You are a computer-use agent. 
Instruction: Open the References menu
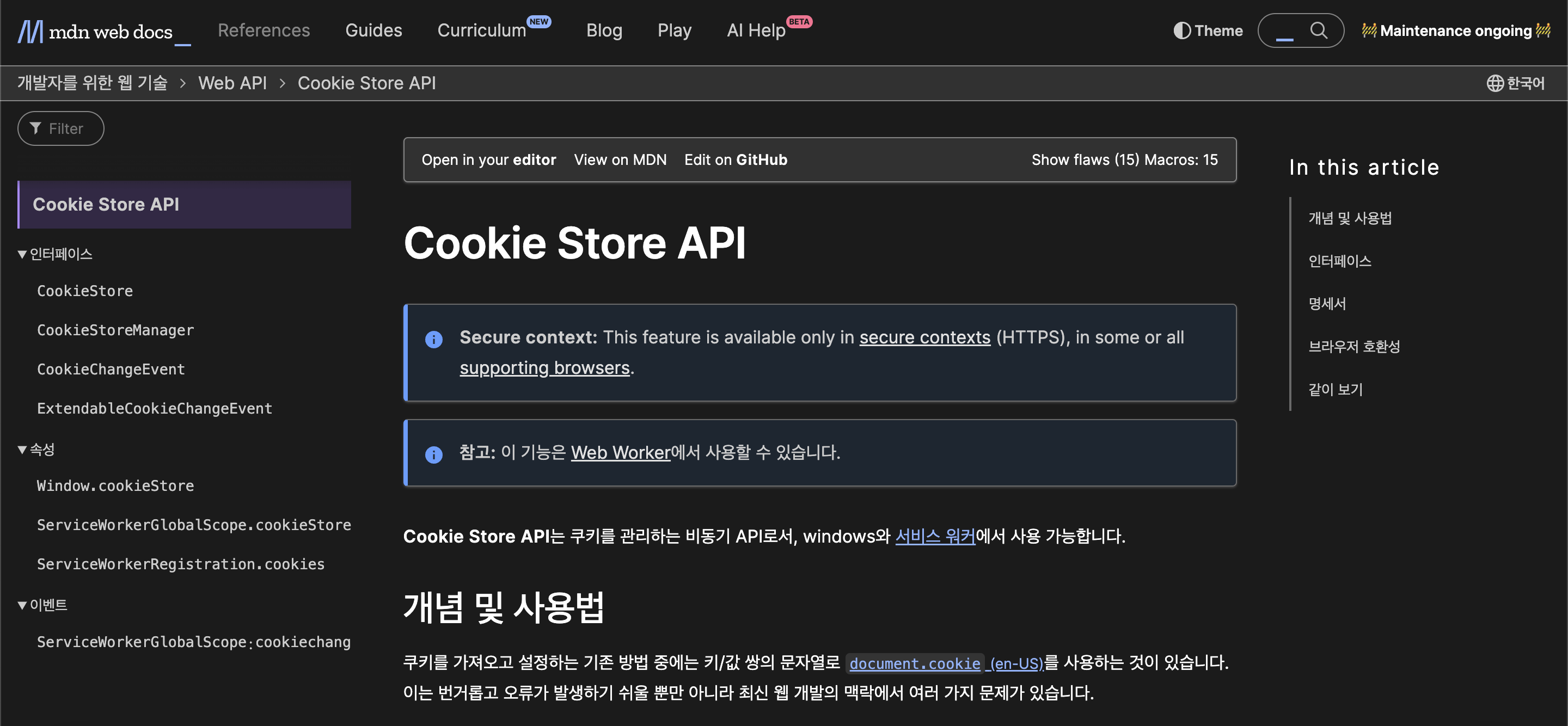pos(264,30)
